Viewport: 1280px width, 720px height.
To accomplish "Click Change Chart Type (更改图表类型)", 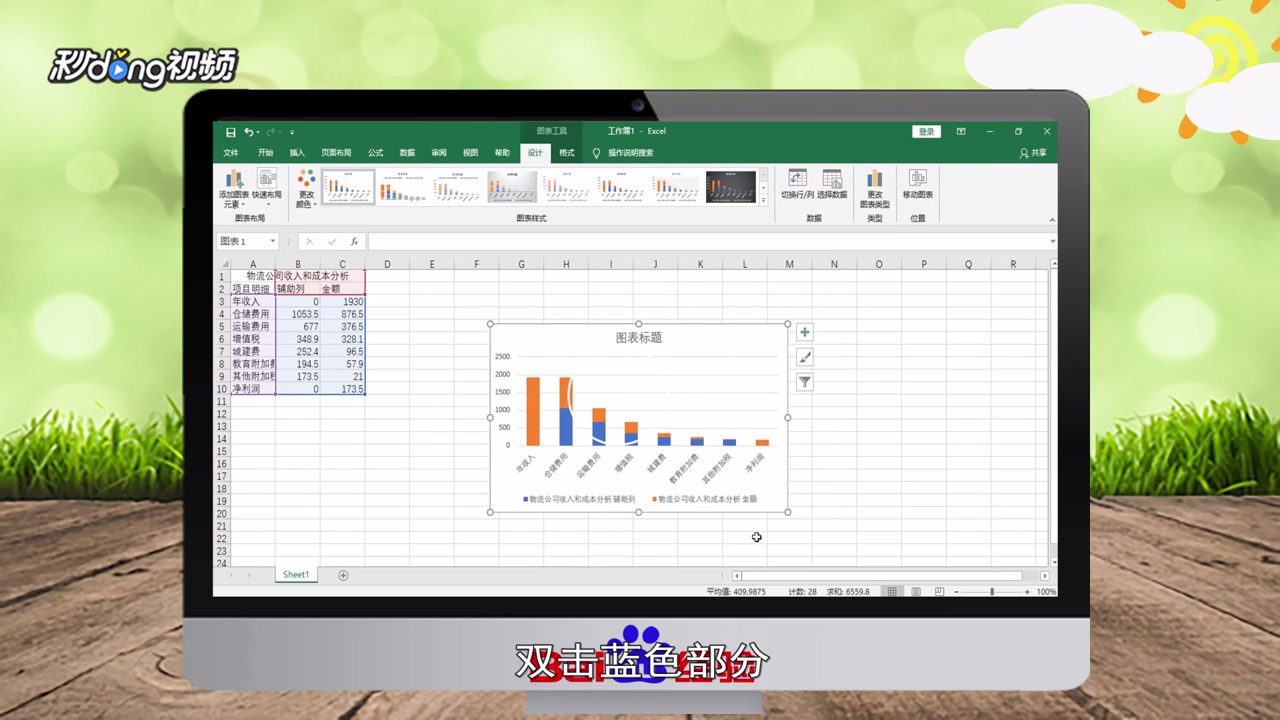I will [877, 186].
